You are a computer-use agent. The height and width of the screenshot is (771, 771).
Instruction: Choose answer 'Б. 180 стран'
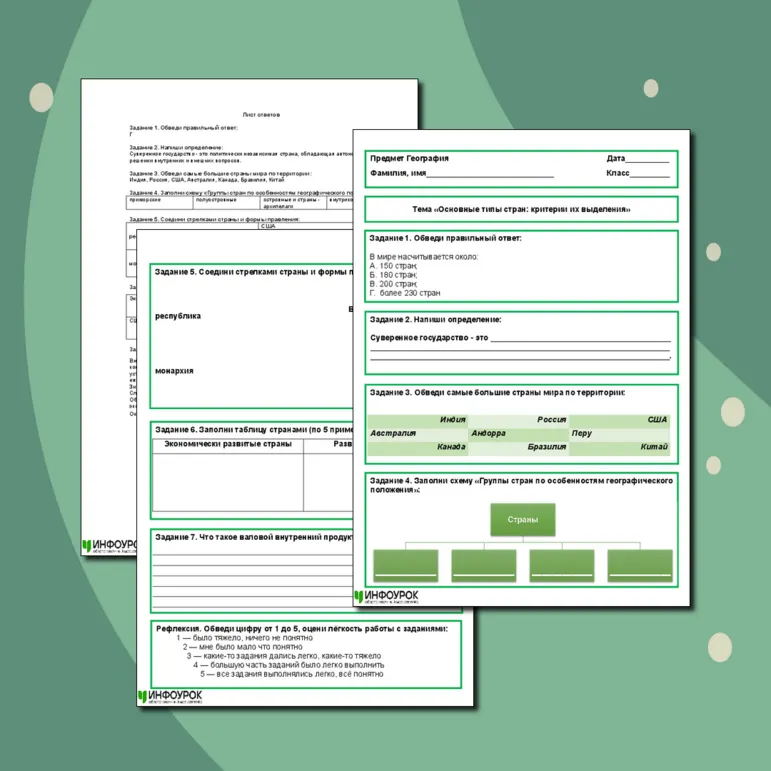(393, 275)
